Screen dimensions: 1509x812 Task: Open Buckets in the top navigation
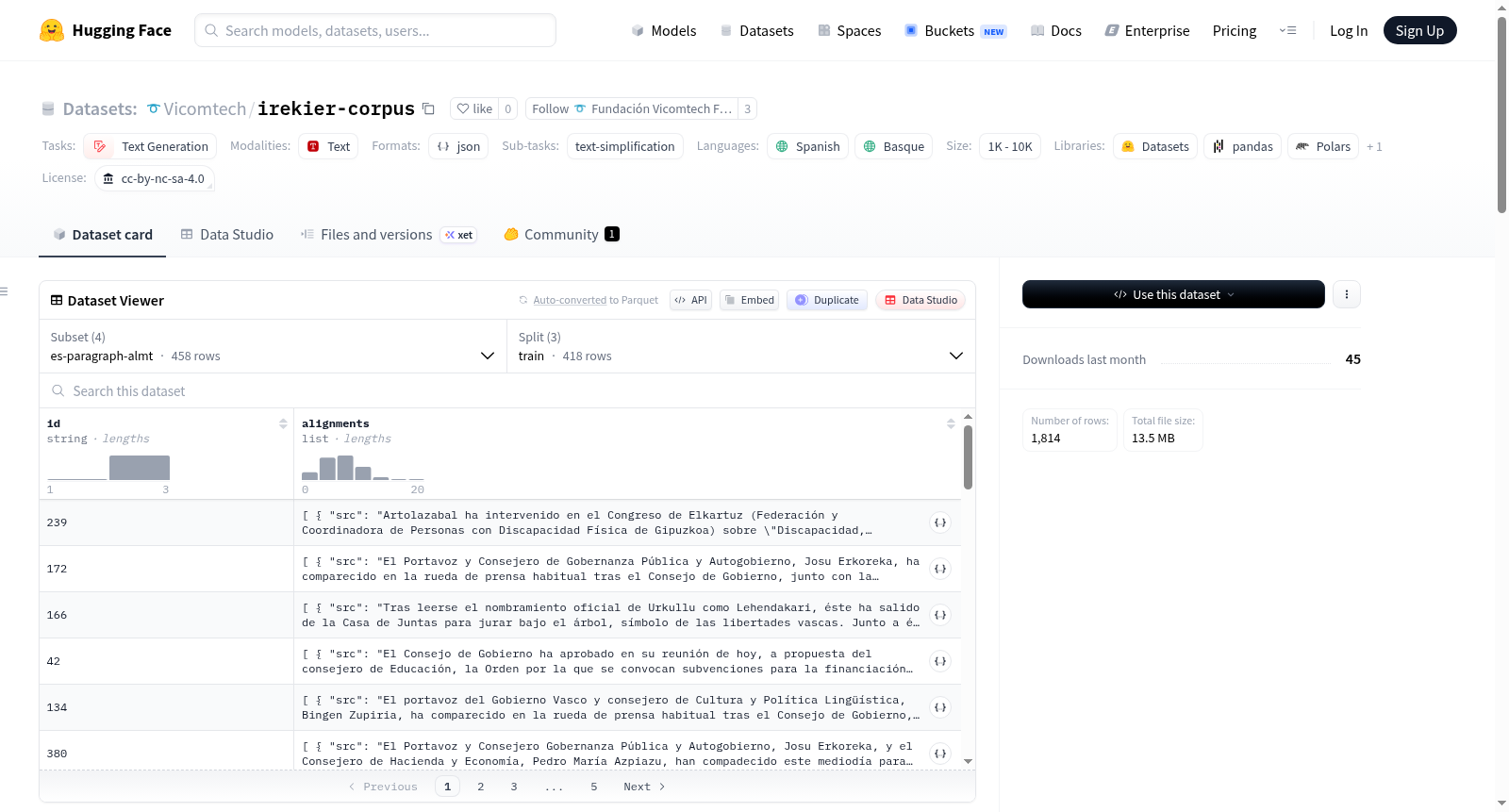[x=955, y=30]
